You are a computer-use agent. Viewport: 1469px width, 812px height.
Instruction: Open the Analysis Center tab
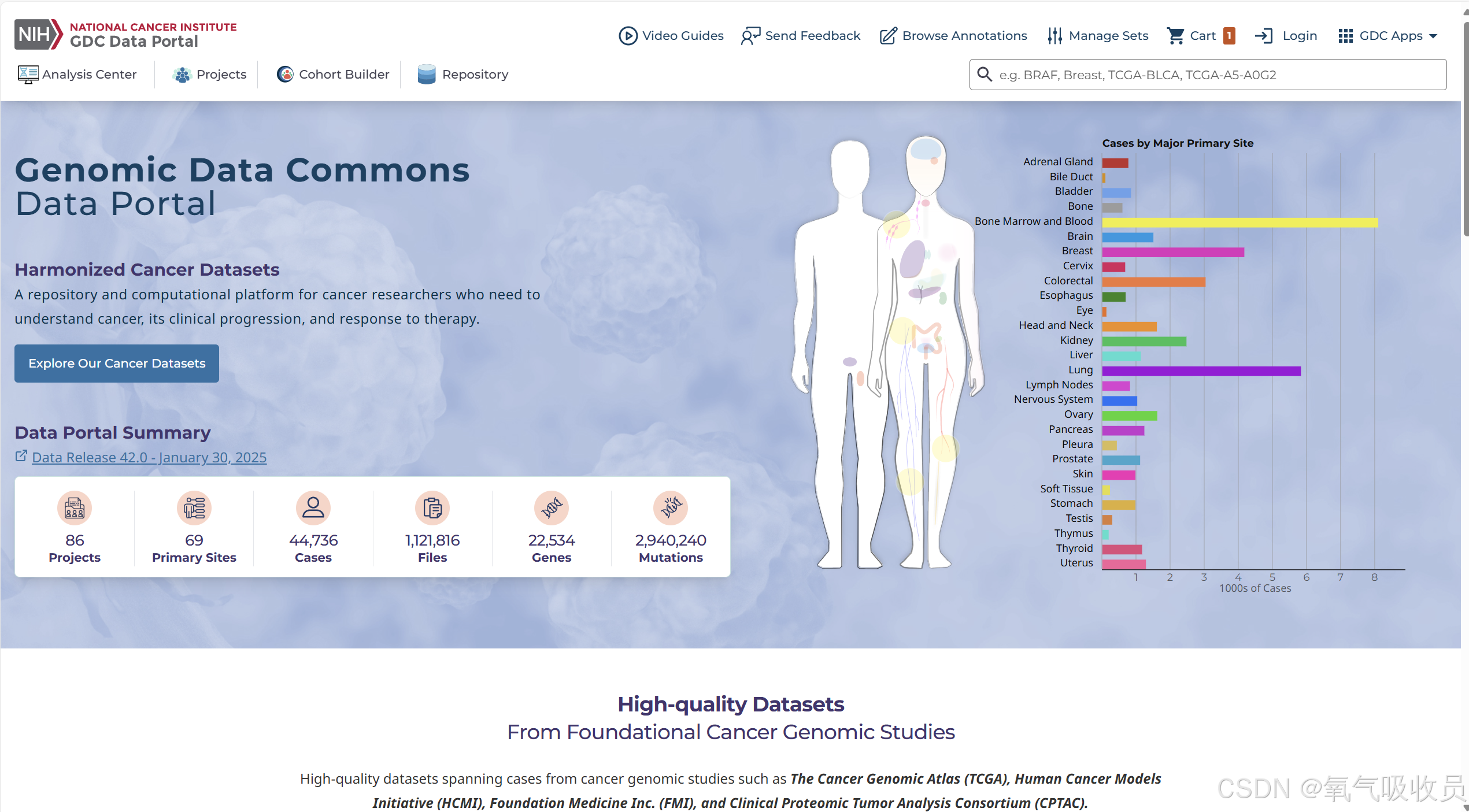(77, 75)
